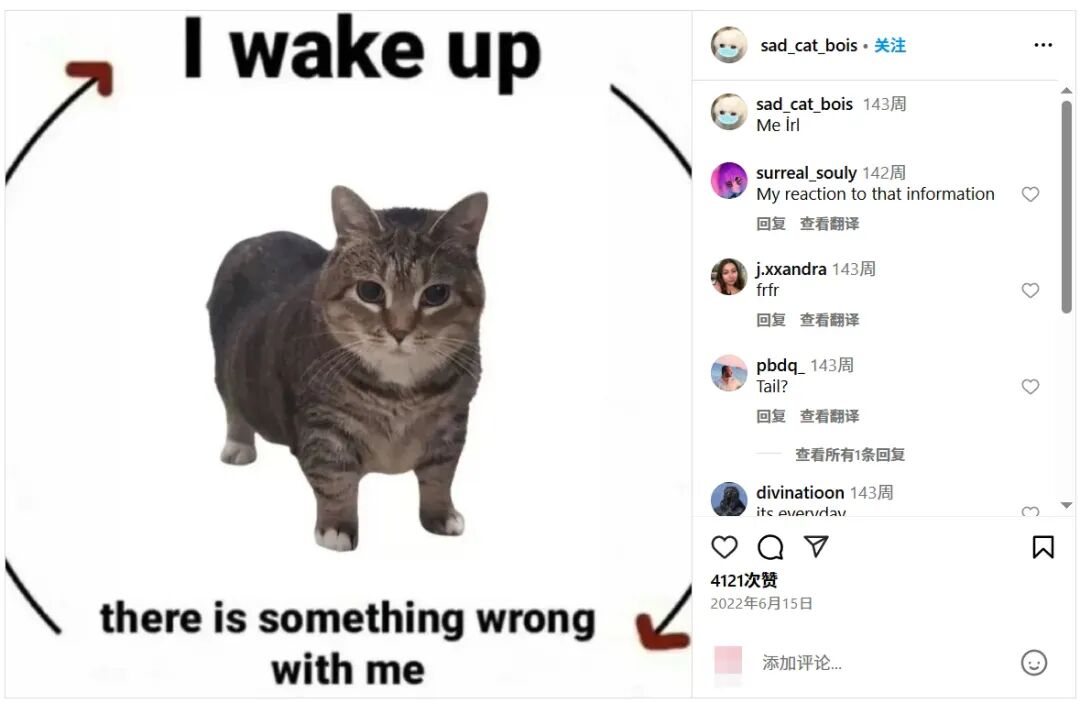Save post with bookmark icon
The height and width of the screenshot is (703, 1080).
tap(1043, 547)
